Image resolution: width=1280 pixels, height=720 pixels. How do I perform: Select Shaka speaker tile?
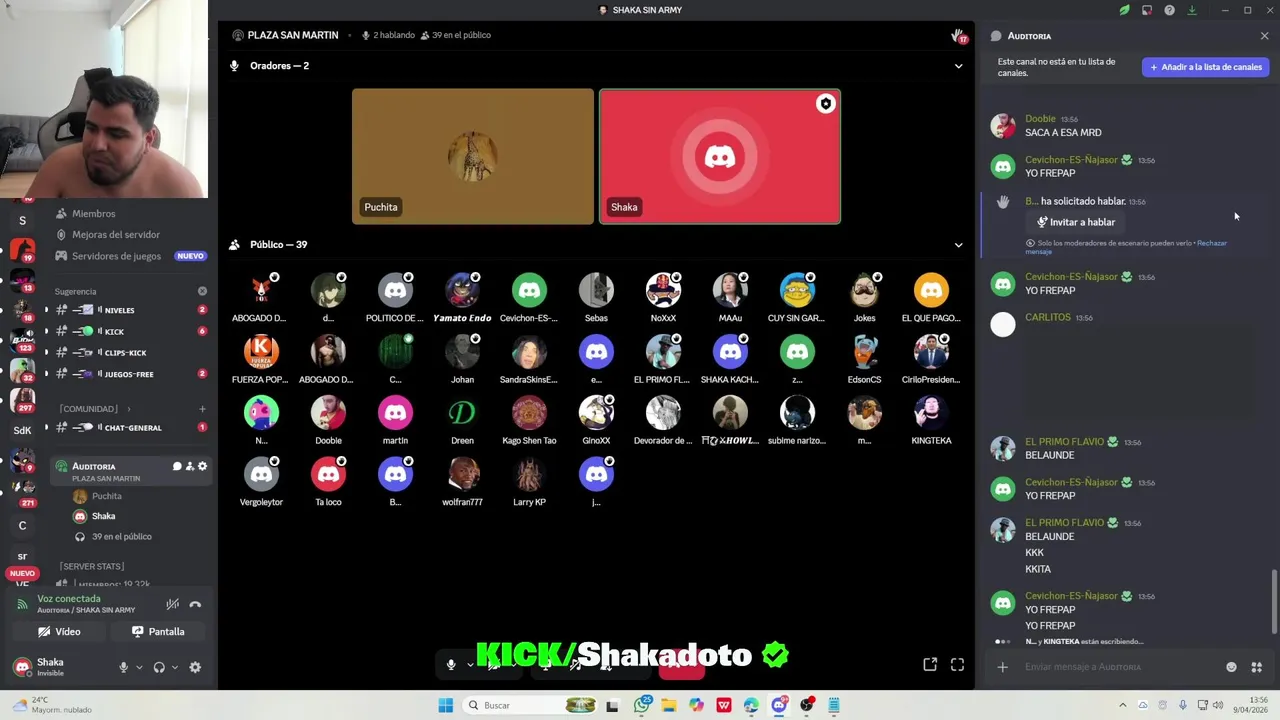[x=720, y=156]
